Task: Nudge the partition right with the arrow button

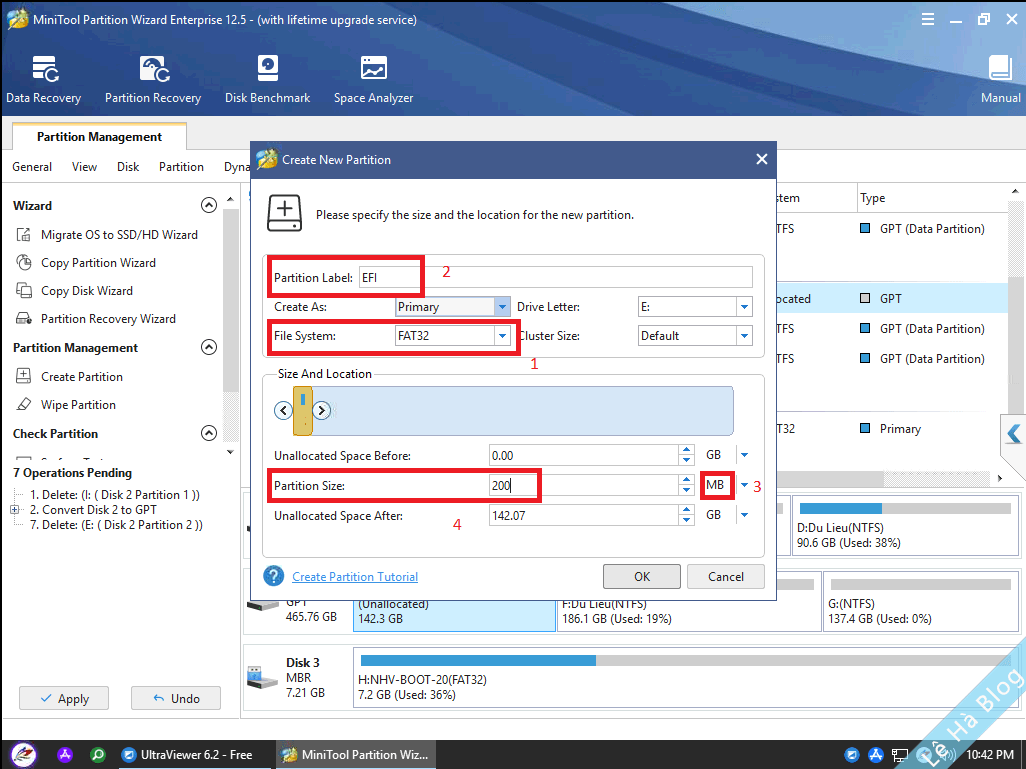Action: [321, 410]
